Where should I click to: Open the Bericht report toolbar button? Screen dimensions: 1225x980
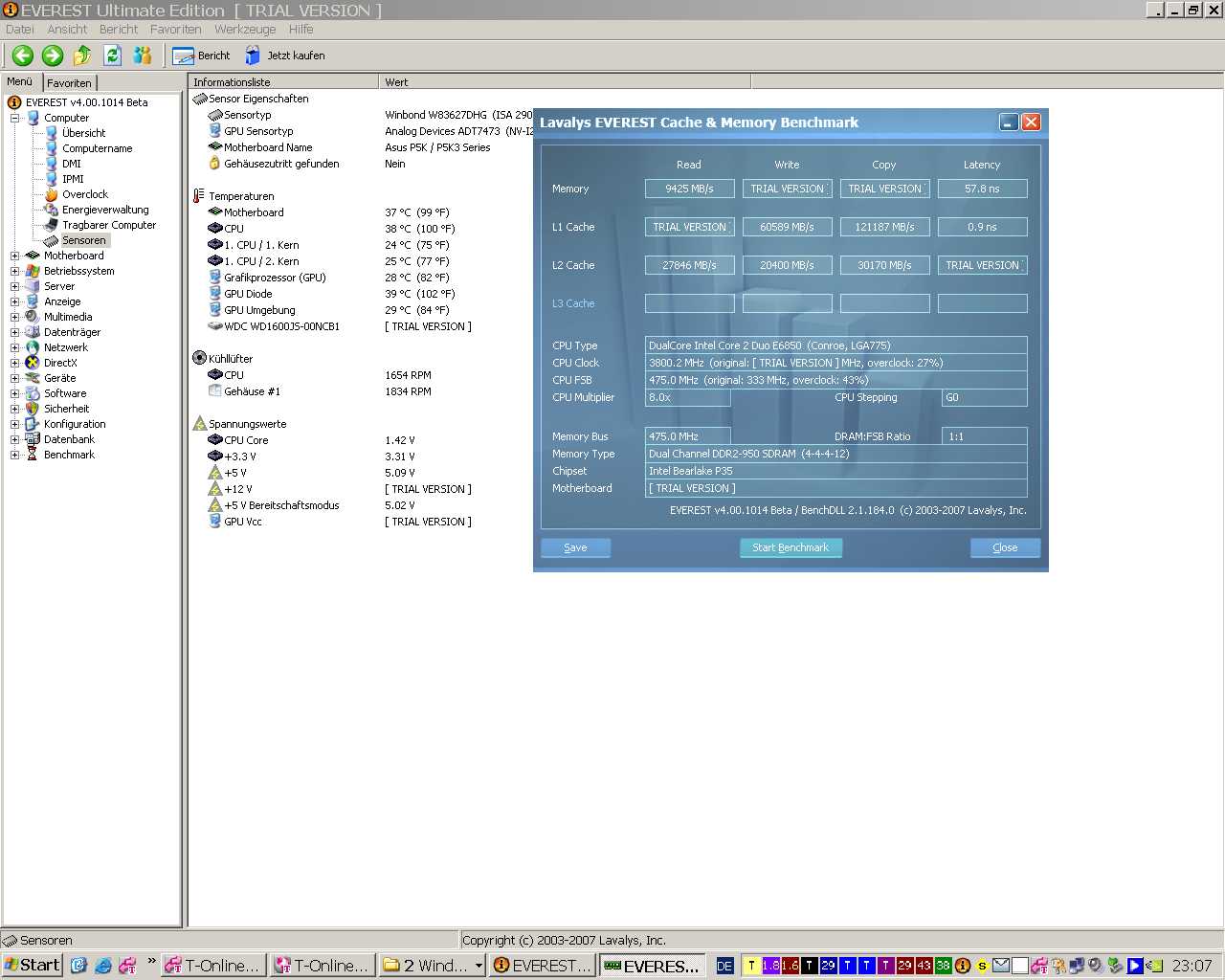[x=201, y=56]
